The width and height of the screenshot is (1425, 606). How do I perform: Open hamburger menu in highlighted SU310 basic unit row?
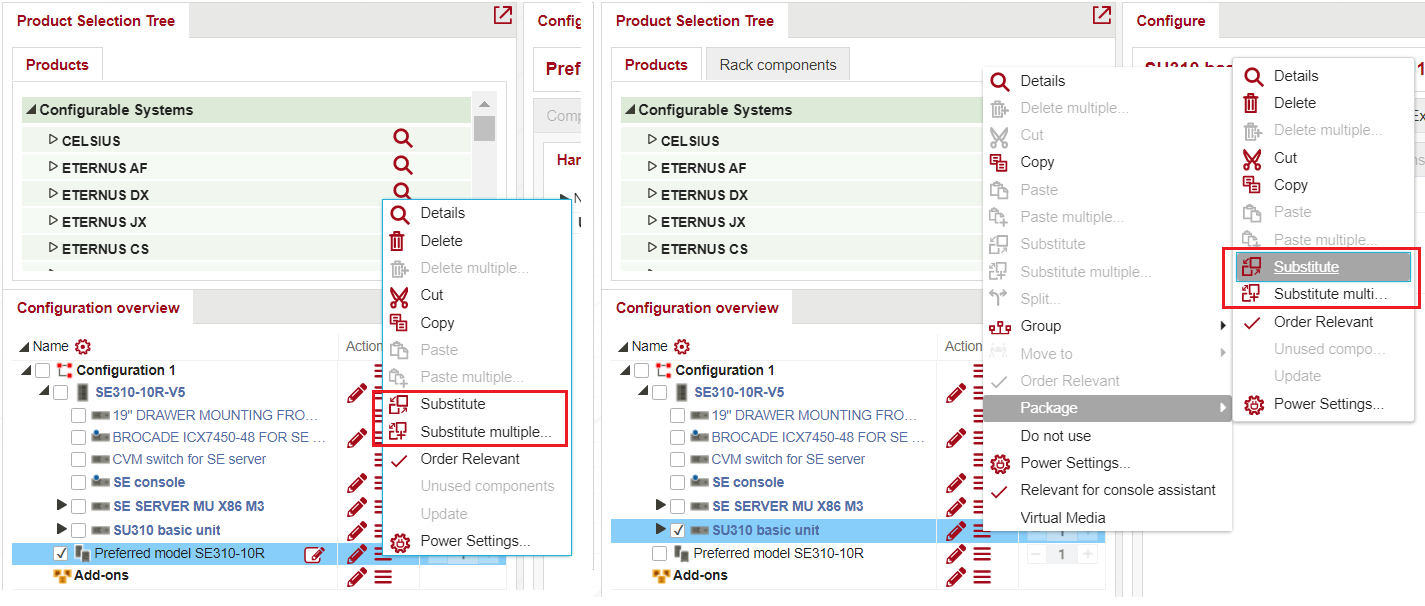click(982, 530)
